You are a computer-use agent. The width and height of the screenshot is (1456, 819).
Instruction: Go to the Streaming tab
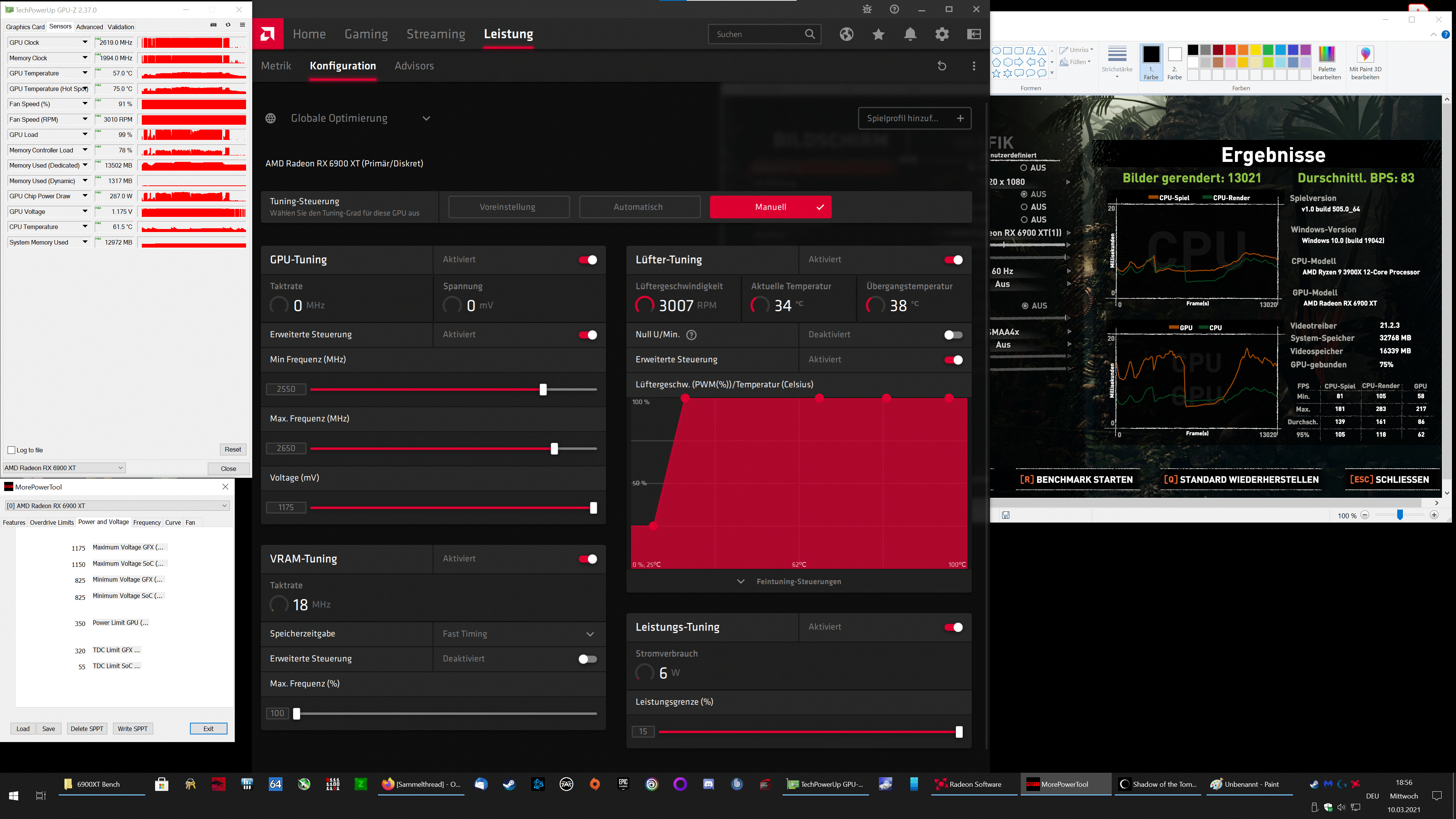pos(436,34)
